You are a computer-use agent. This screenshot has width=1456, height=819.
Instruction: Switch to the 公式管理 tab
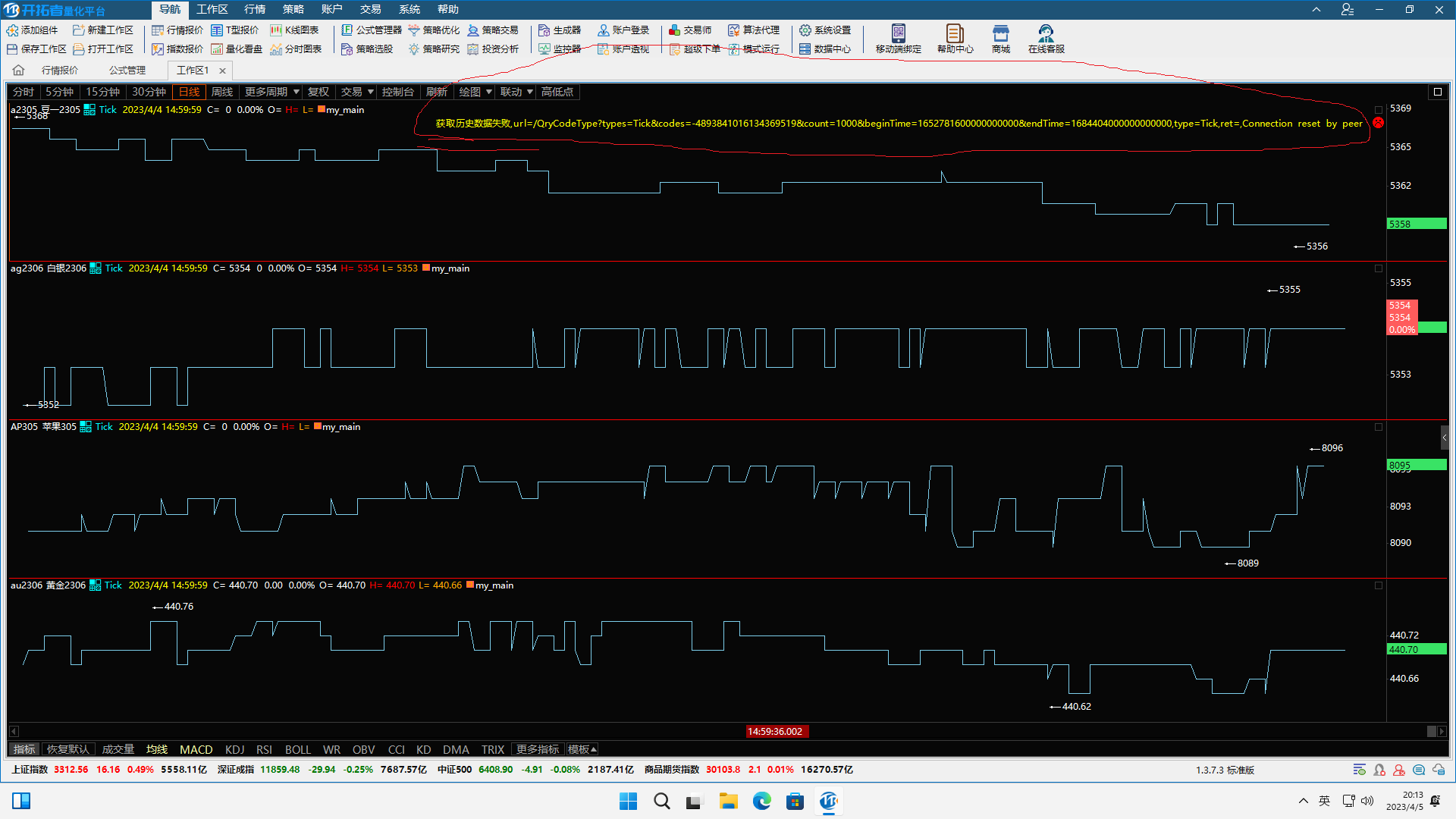click(x=127, y=71)
